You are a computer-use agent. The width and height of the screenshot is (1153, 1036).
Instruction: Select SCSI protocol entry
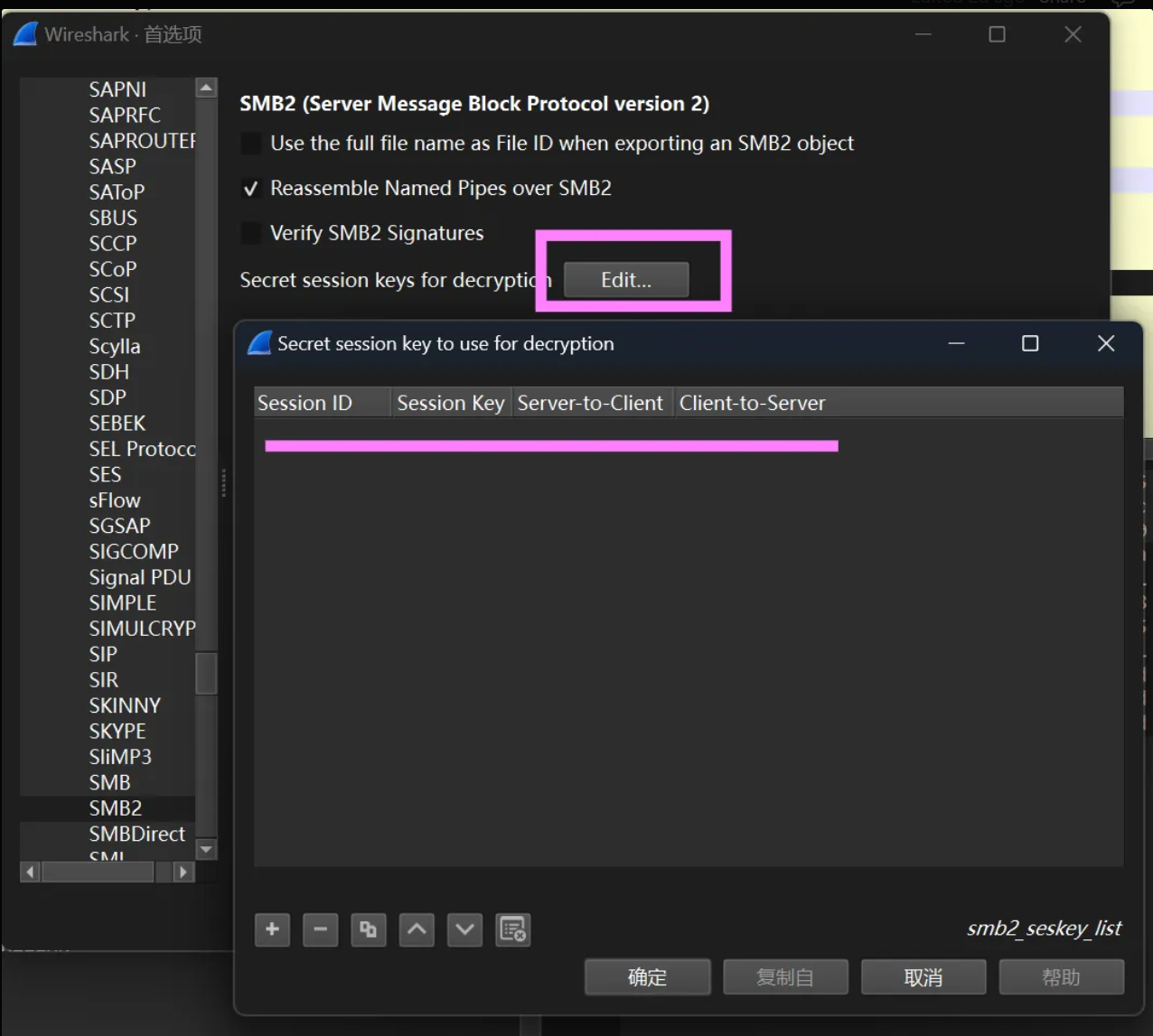109,295
